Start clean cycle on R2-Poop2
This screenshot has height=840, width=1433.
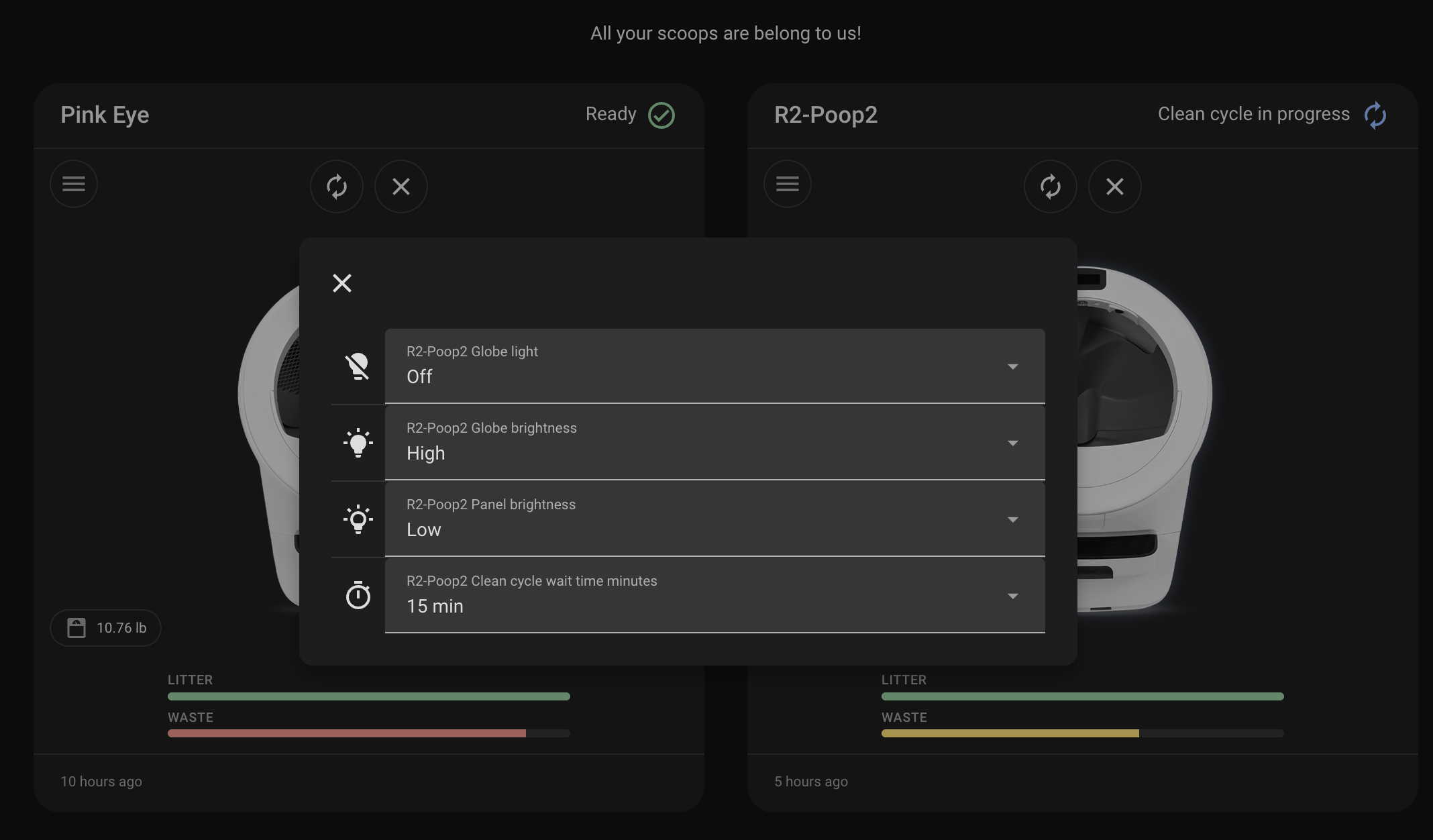[x=1050, y=187]
